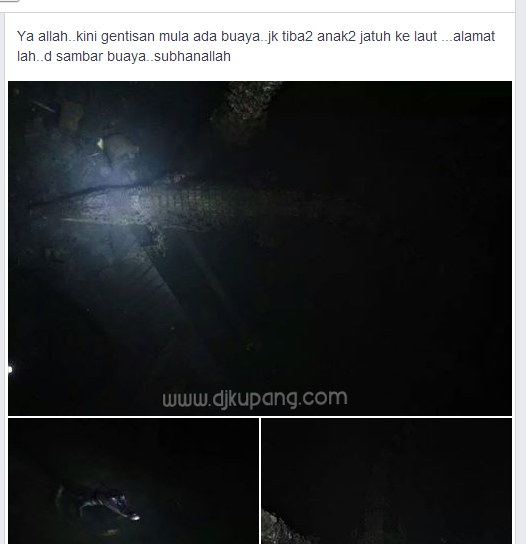Screen dimensions: 526x544
Task: Click the partially visible button at top-left
Action: [x=9, y=1]
